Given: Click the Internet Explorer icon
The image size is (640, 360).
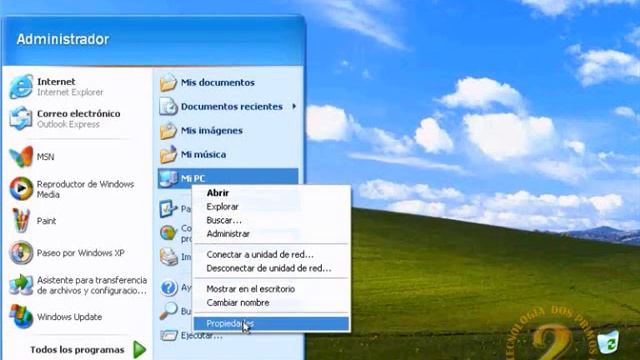Looking at the screenshot, I should pyautogui.click(x=21, y=87).
